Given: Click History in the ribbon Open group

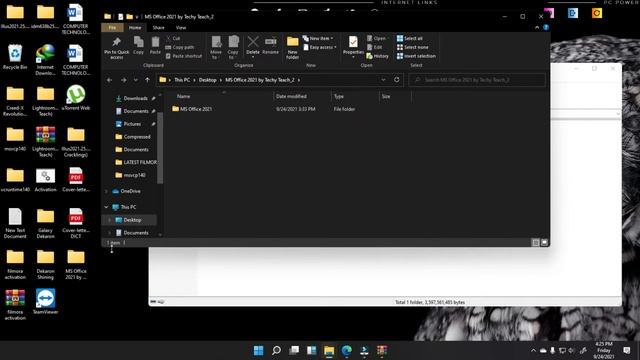Looking at the screenshot, I should pos(378,56).
